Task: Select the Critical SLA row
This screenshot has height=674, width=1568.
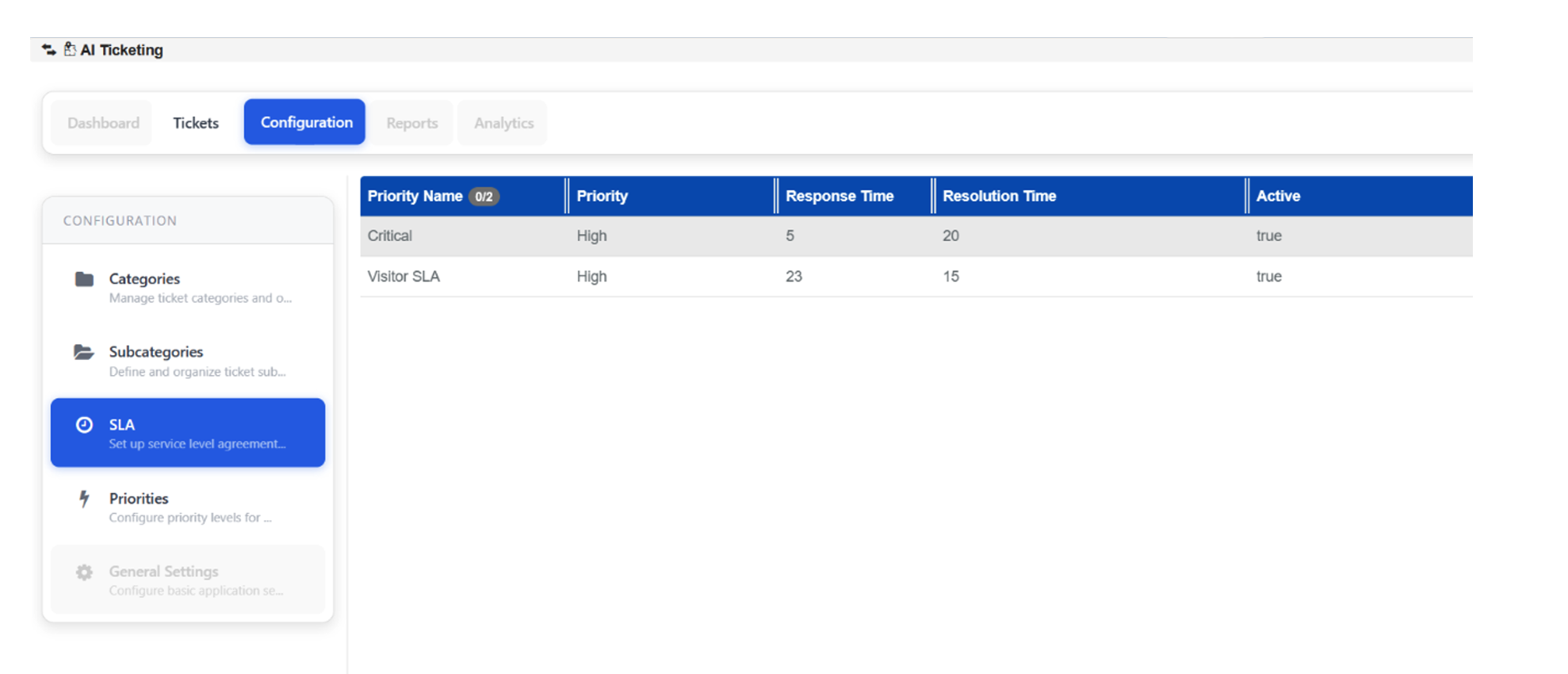Action: tap(389, 236)
